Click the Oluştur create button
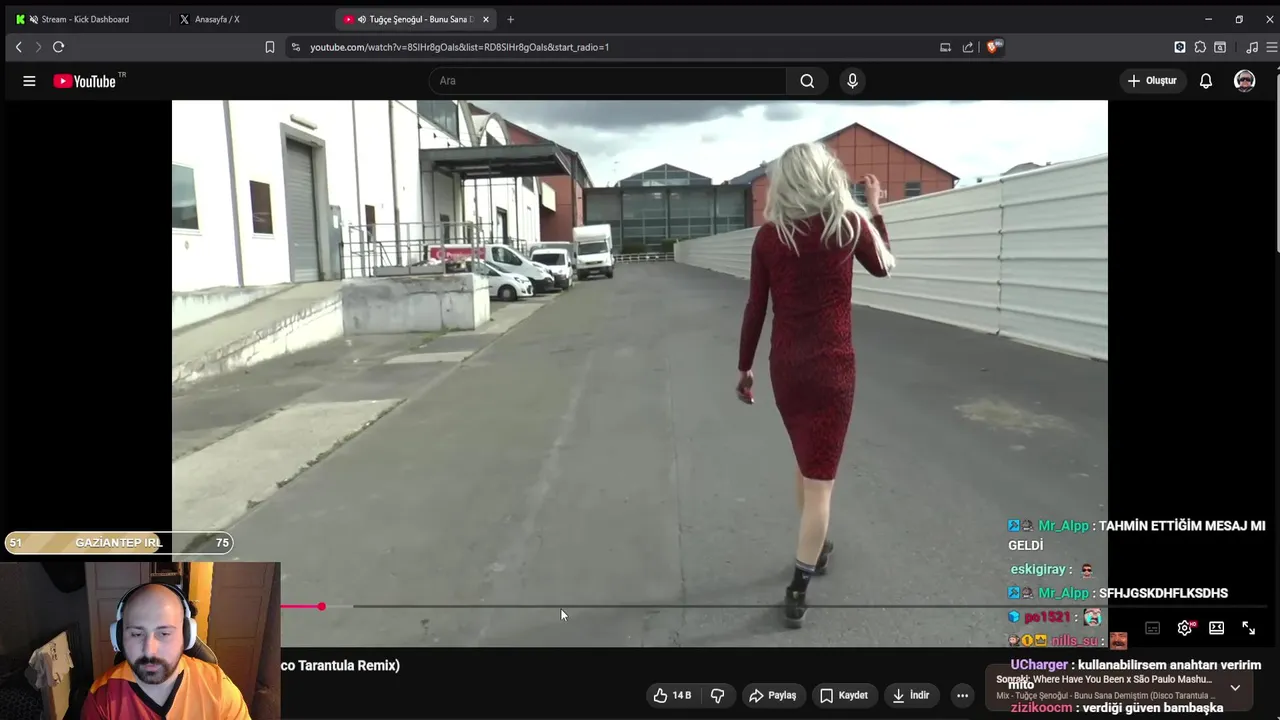Viewport: 1280px width, 720px height. pos(1152,81)
